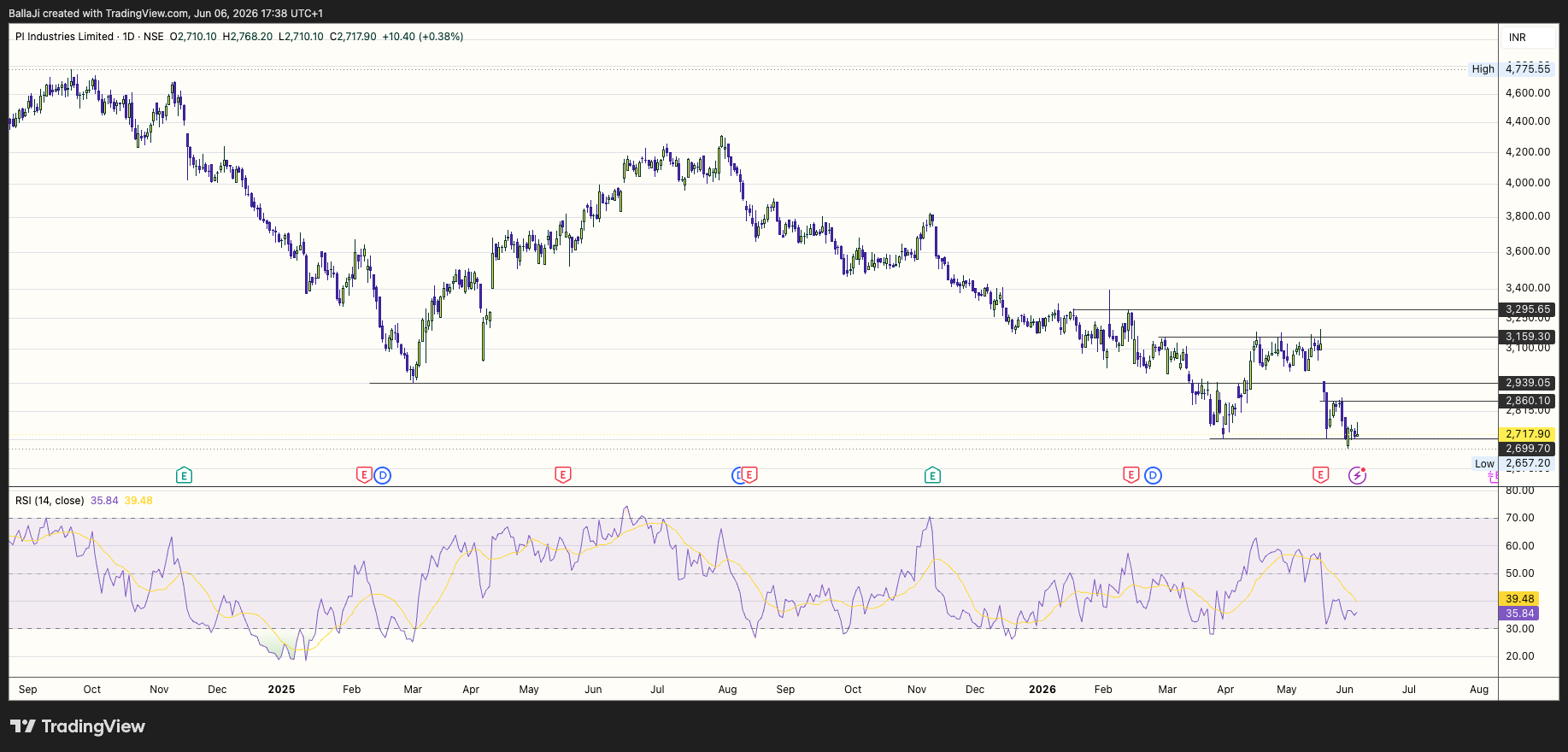This screenshot has width=1568, height=752.
Task: Click the O2,710.10 open value in header
Action: [x=193, y=37]
